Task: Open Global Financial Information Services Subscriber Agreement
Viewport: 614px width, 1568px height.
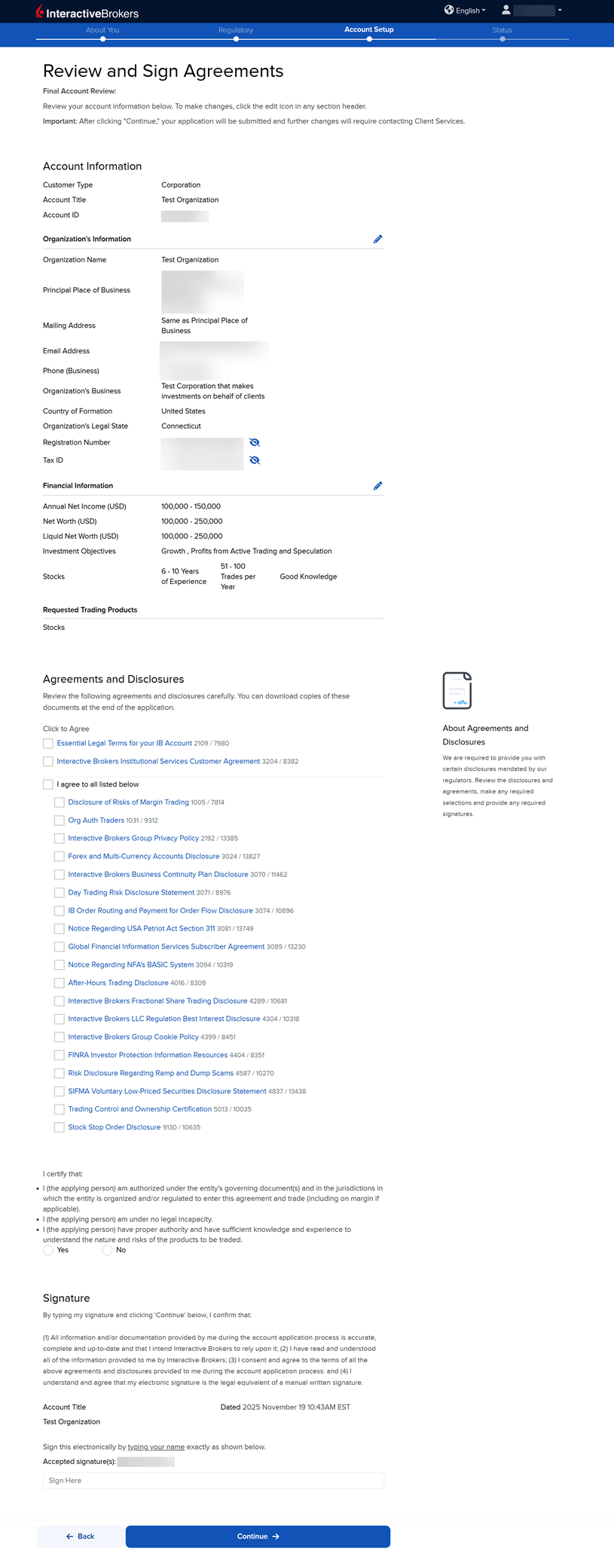Action: point(166,946)
